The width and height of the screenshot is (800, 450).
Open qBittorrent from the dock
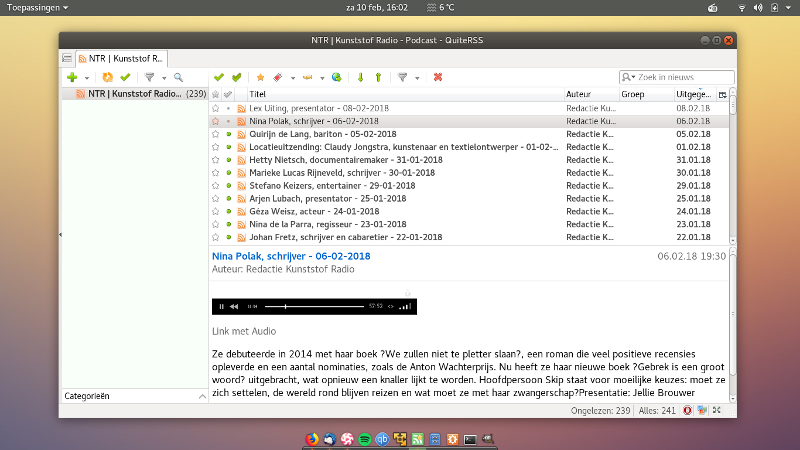tap(382, 439)
